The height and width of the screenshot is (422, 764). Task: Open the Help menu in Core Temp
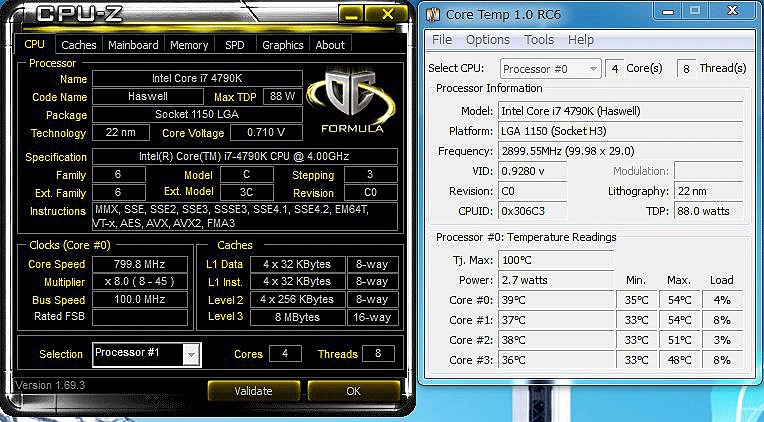(x=581, y=39)
